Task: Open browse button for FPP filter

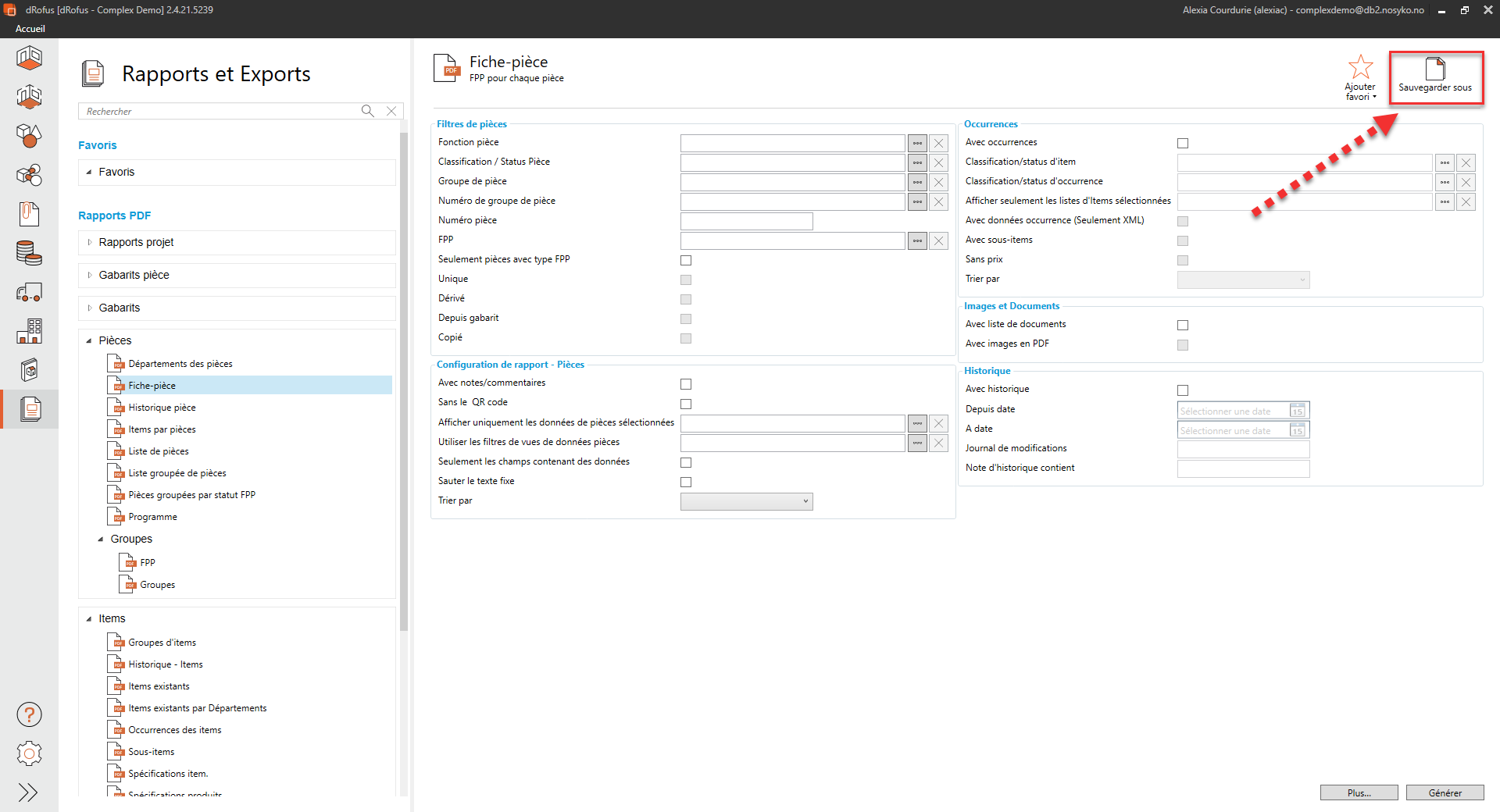Action: (917, 240)
